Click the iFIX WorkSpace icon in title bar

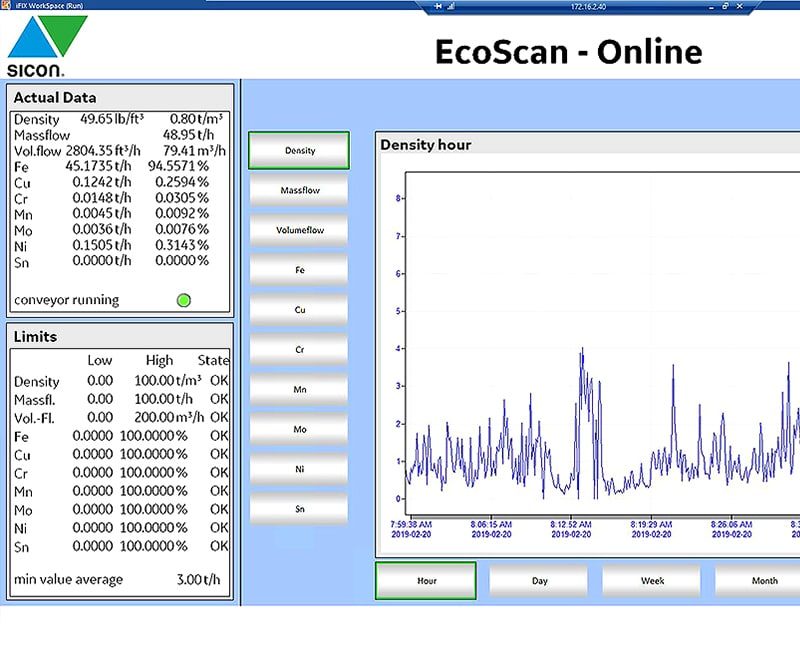pos(7,5)
